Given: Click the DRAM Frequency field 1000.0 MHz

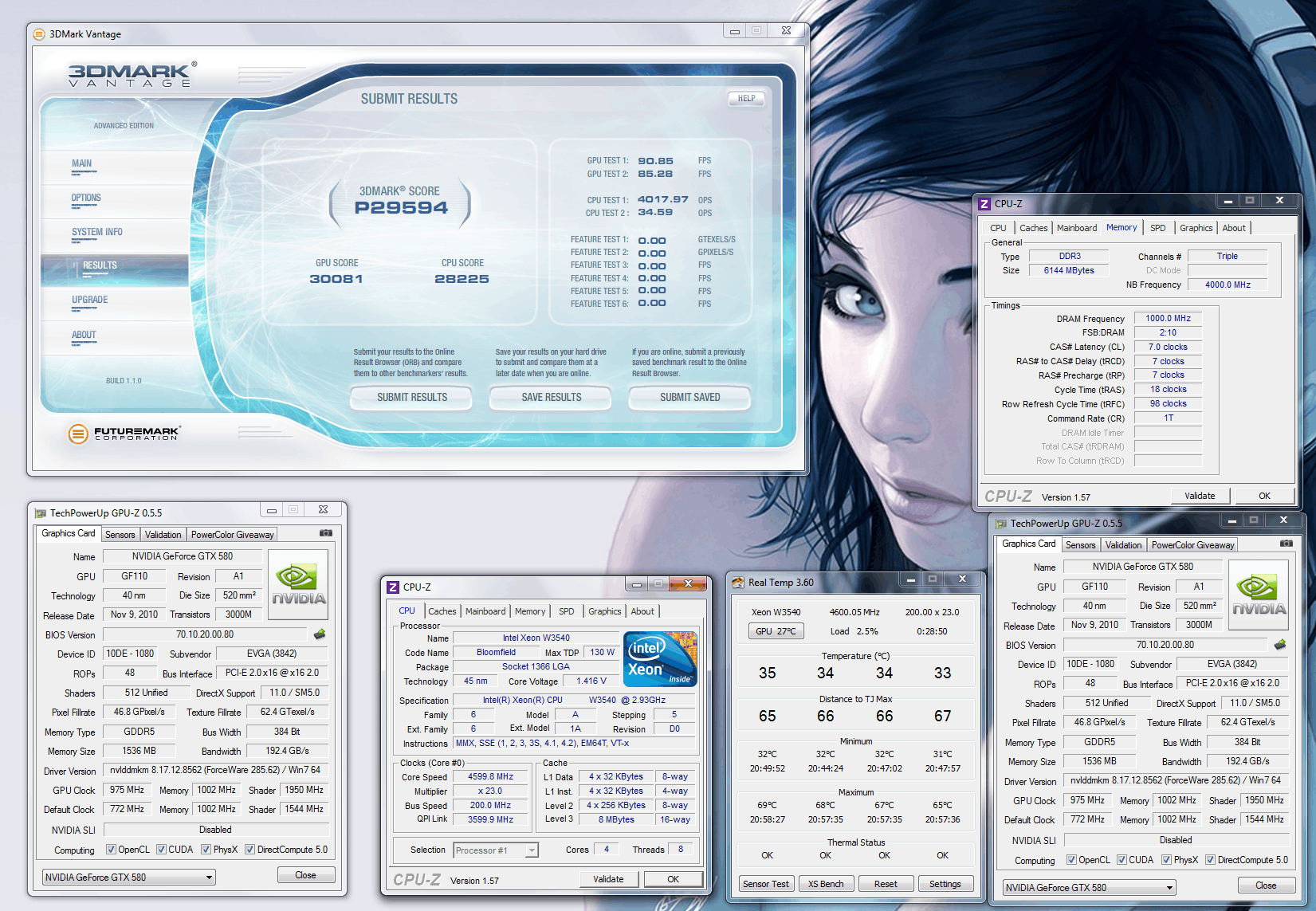Looking at the screenshot, I should (x=1169, y=318).
